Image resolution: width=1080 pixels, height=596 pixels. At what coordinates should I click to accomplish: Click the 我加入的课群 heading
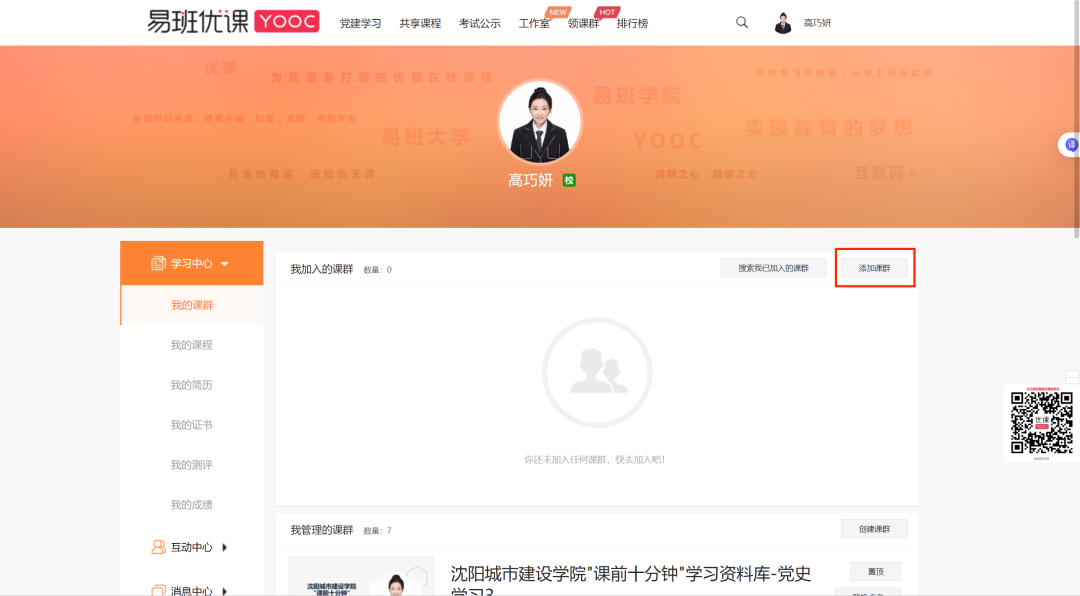click(322, 269)
